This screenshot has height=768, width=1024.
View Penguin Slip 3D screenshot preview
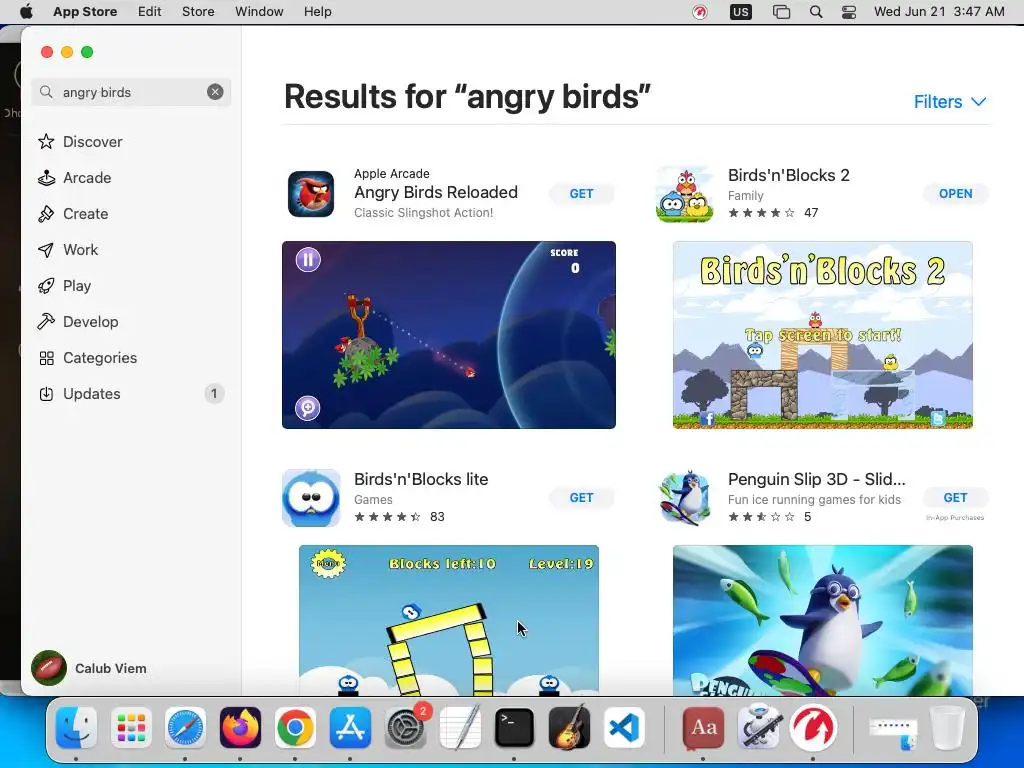tap(823, 620)
